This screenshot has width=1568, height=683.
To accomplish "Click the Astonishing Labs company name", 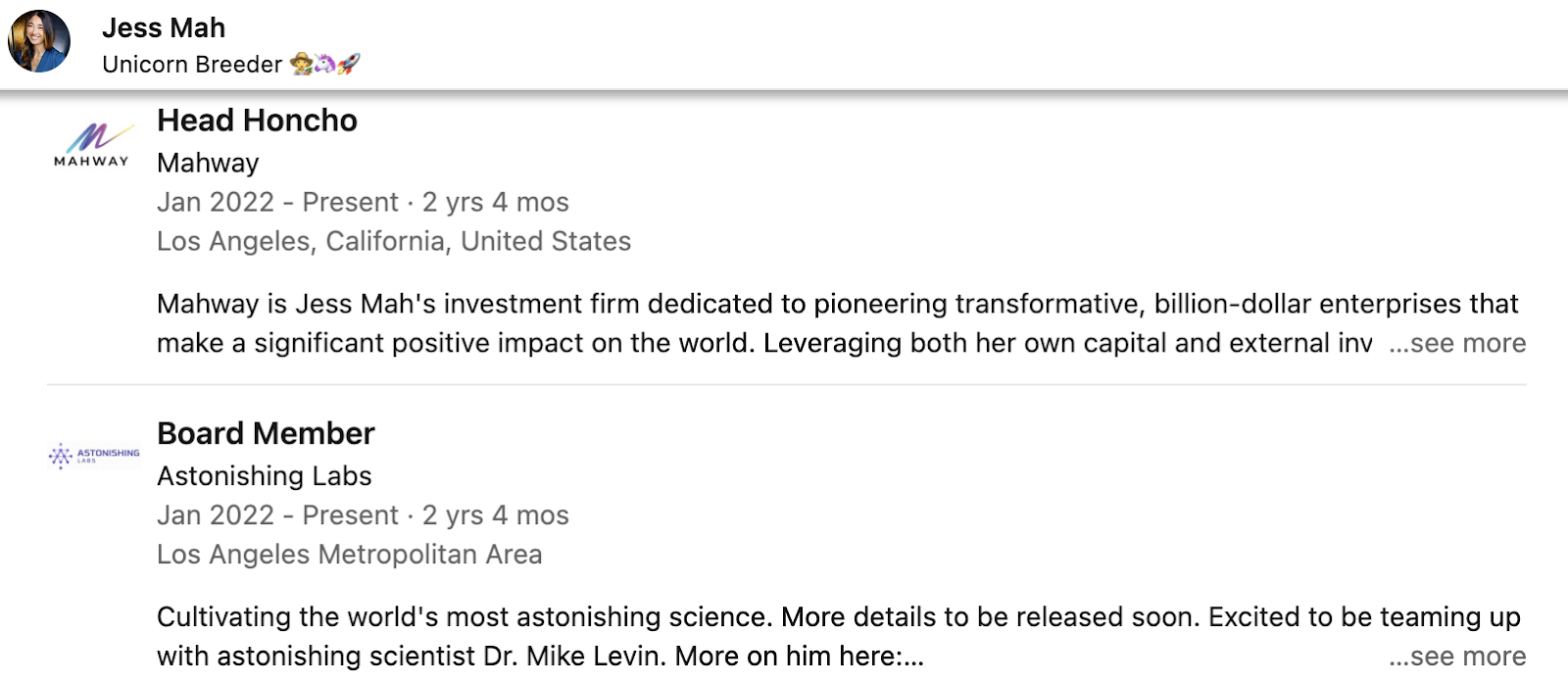I will click(x=265, y=476).
